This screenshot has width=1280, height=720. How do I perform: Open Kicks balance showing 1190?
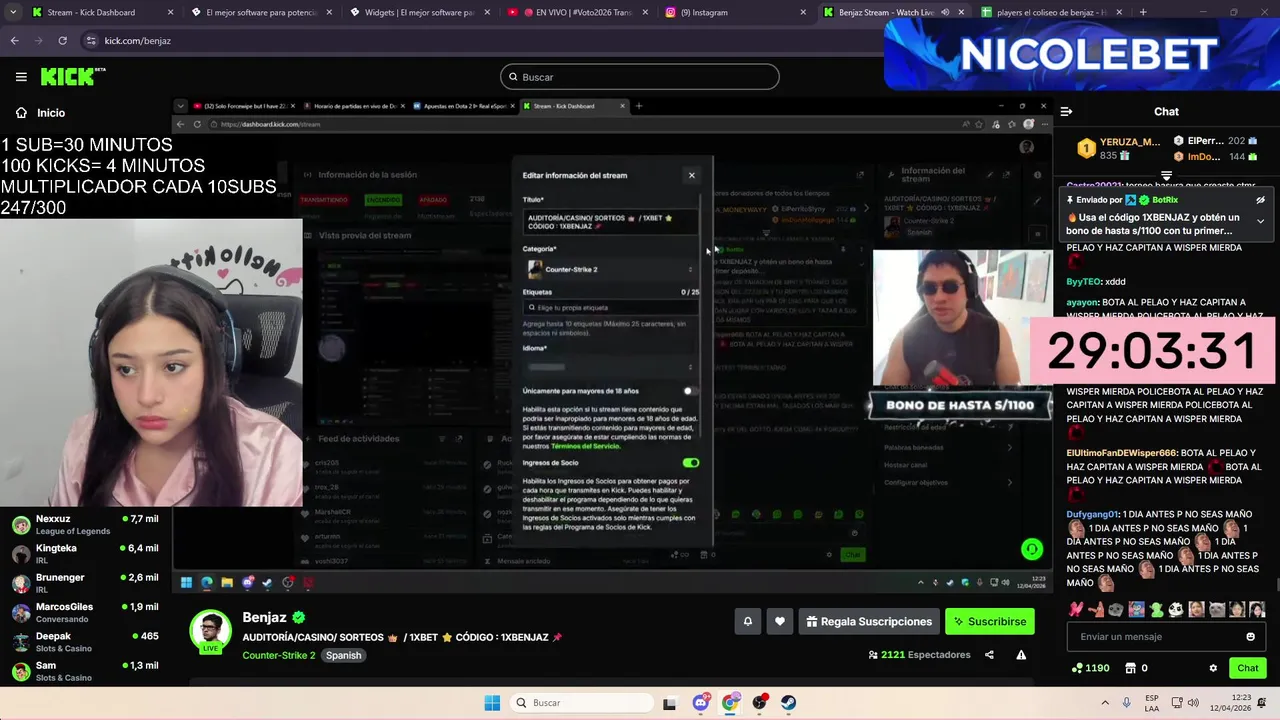[1090, 668]
